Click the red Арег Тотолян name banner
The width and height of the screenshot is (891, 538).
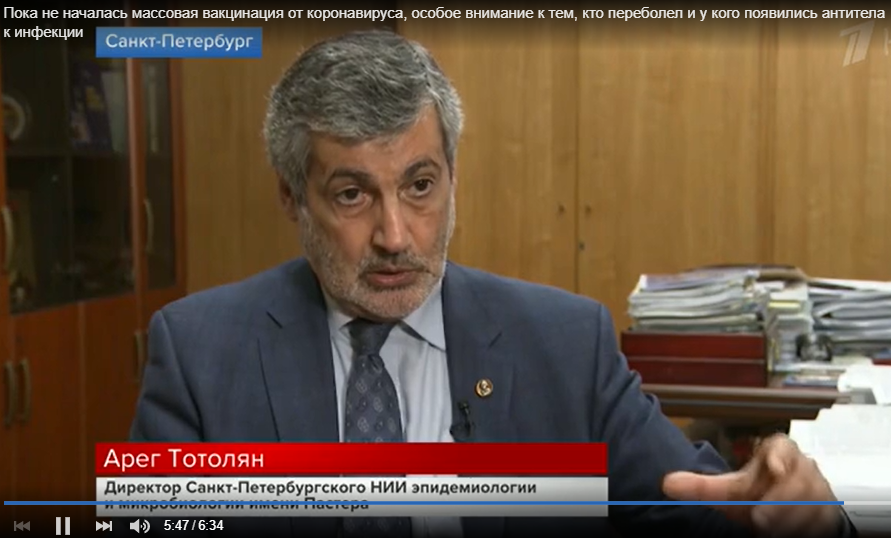(x=351, y=459)
